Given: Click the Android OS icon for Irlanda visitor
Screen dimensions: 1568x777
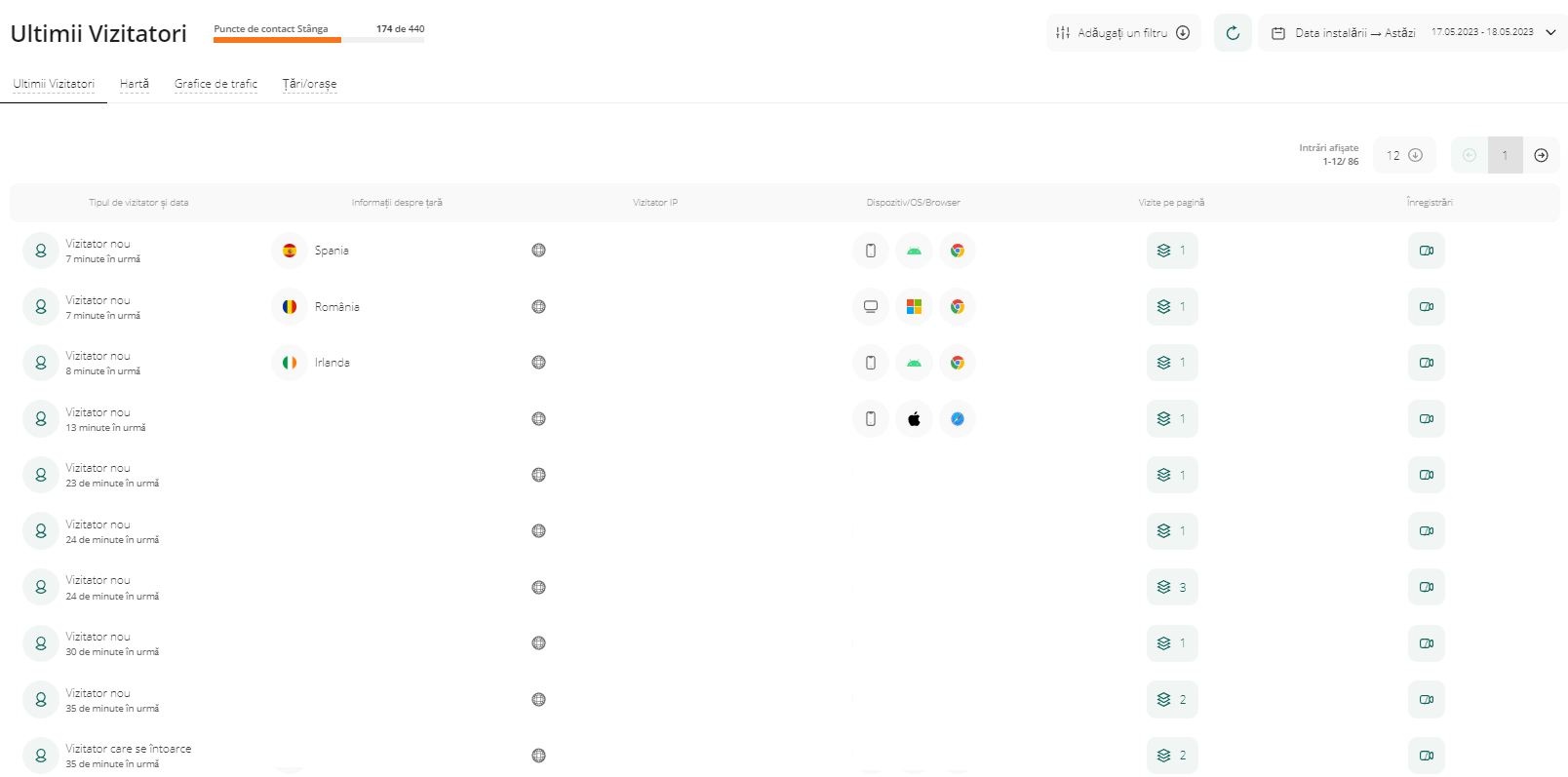Looking at the screenshot, I should (x=914, y=363).
